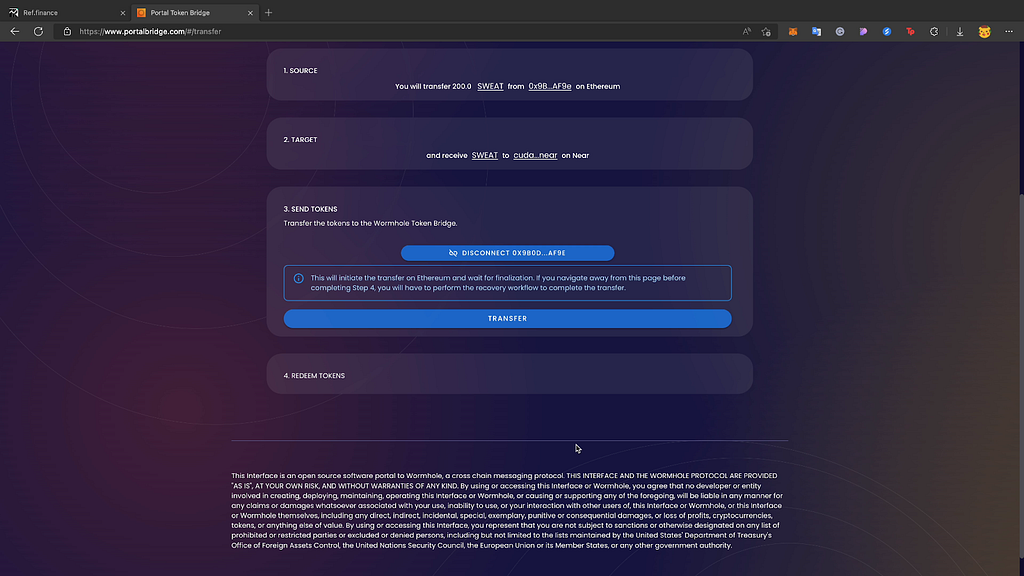Open the purple gradient extension icon
Screen dimensions: 1024x576
863,31
